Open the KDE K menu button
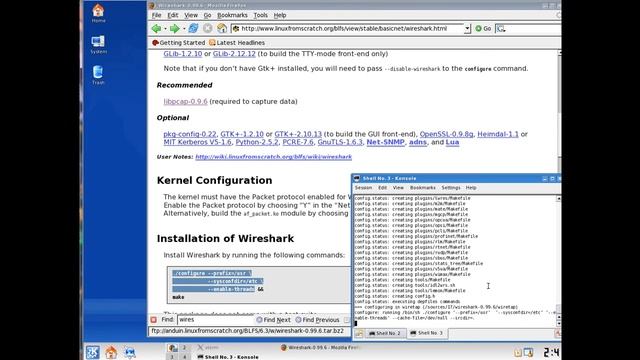Viewport: 640px width, 360px height. 92,352
